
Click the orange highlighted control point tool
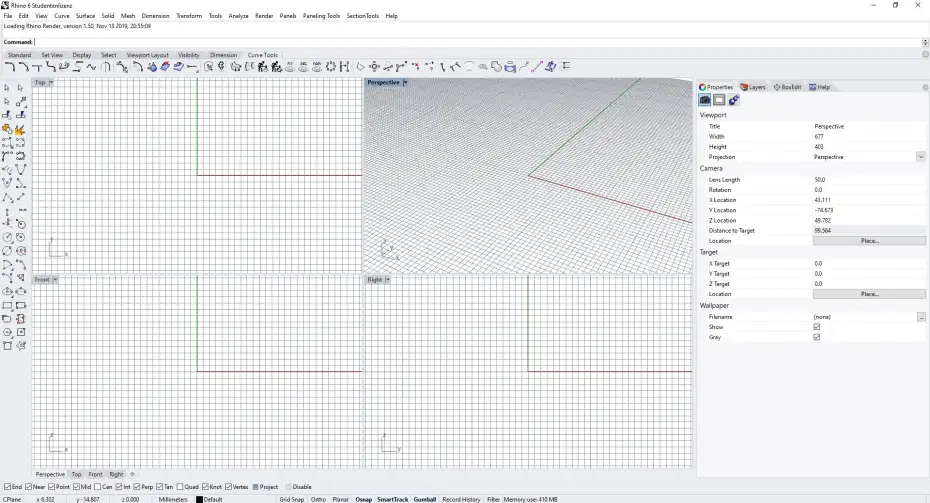[x=20, y=129]
